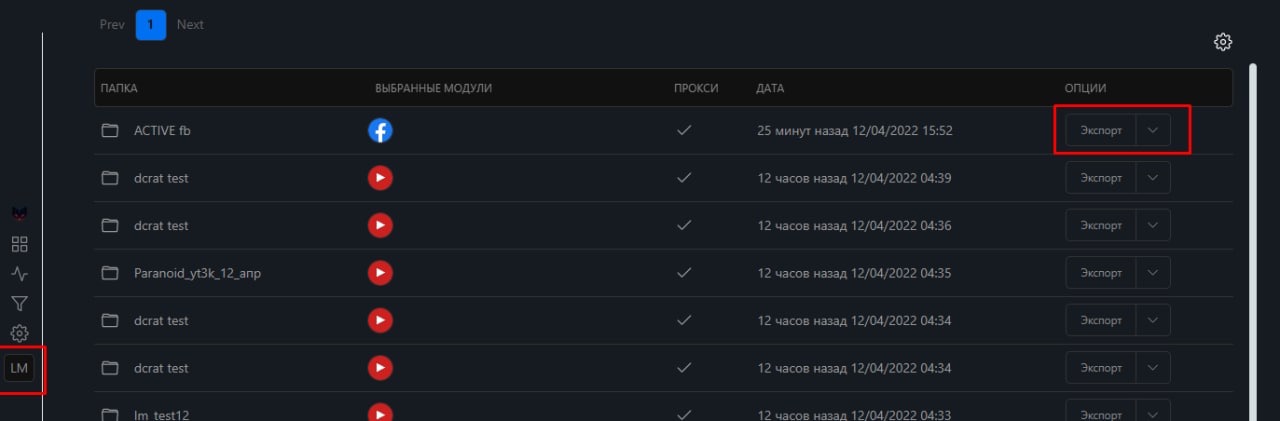Click the Prev pagination link
Image resolution: width=1280 pixels, height=421 pixels.
point(112,24)
